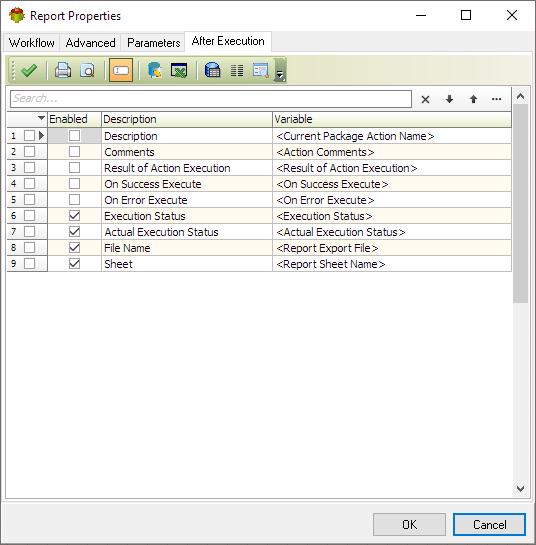The image size is (536, 545).
Task: Close the Report Properties window
Action: [512, 15]
